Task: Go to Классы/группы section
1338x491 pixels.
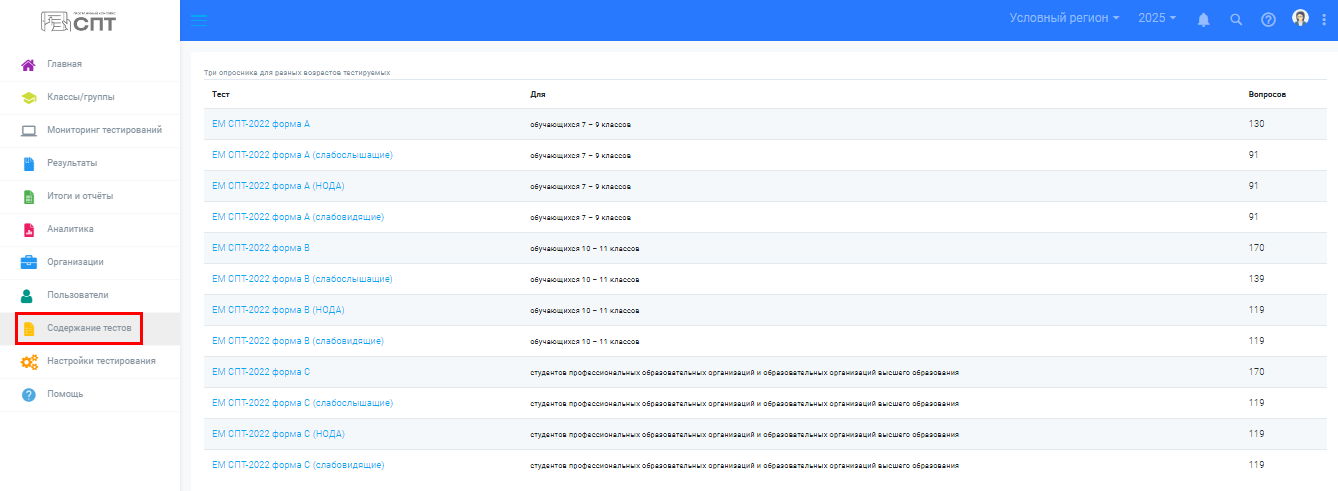Action: click(80, 97)
